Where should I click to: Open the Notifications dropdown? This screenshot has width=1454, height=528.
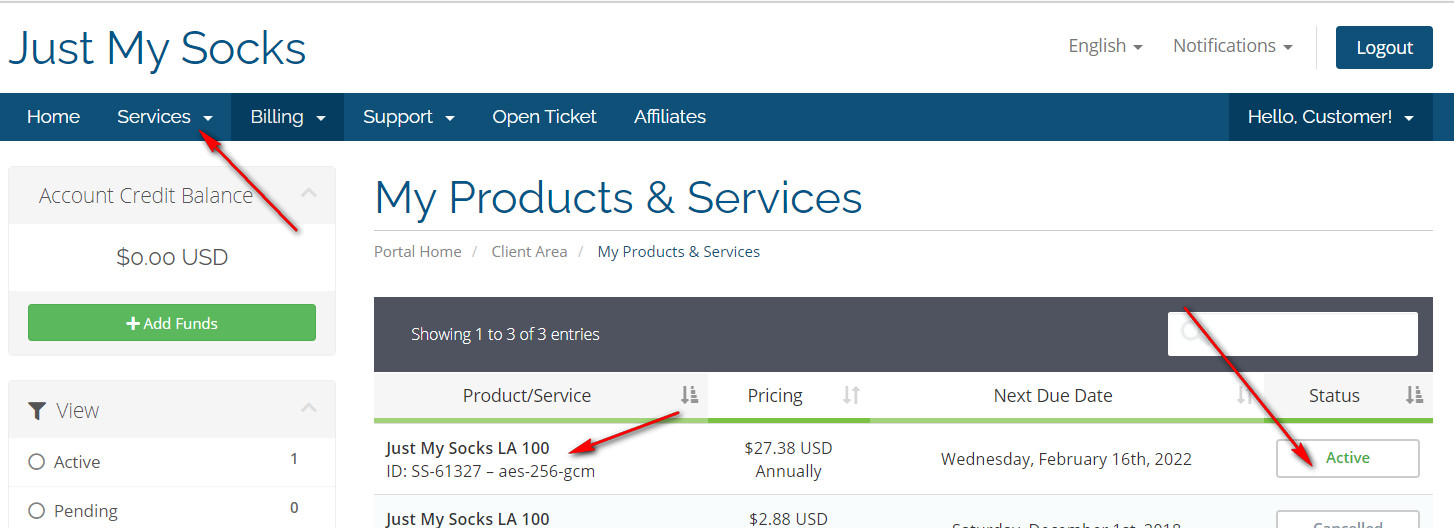1232,46
